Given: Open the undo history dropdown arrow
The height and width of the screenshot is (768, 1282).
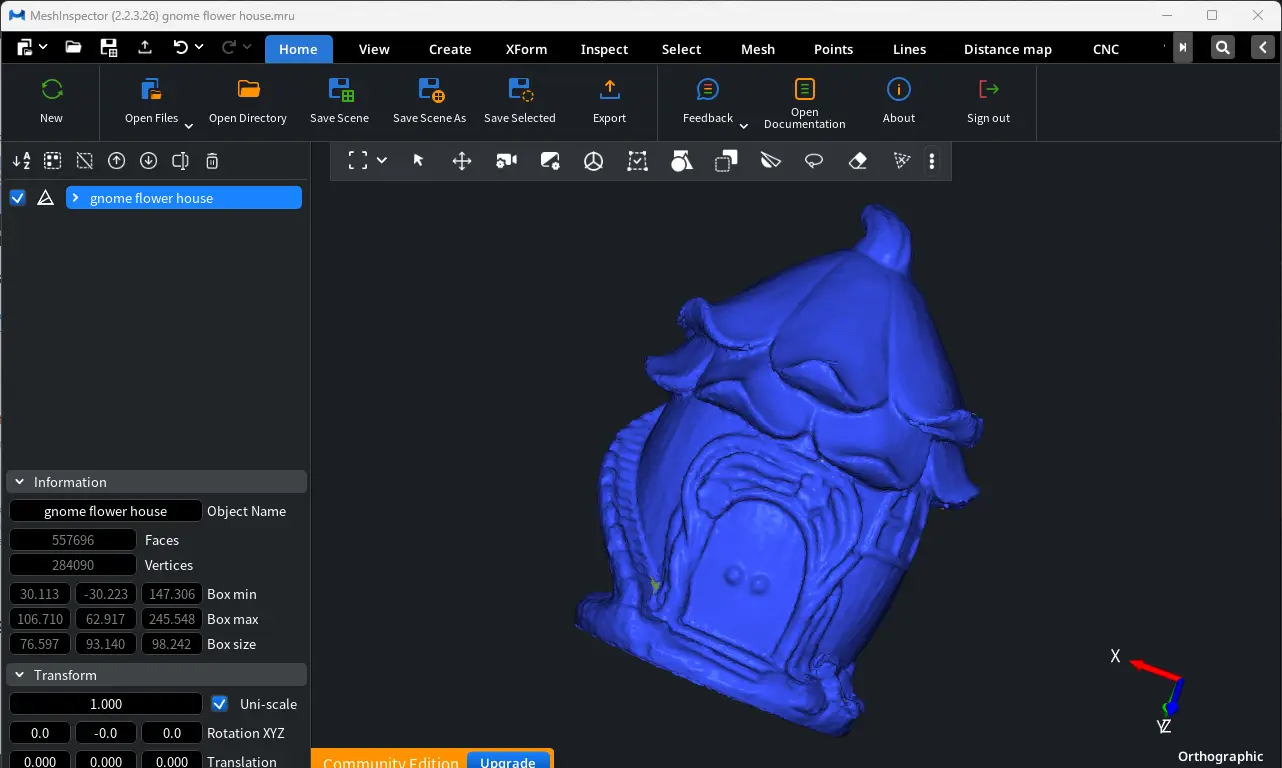Looking at the screenshot, I should [x=200, y=47].
